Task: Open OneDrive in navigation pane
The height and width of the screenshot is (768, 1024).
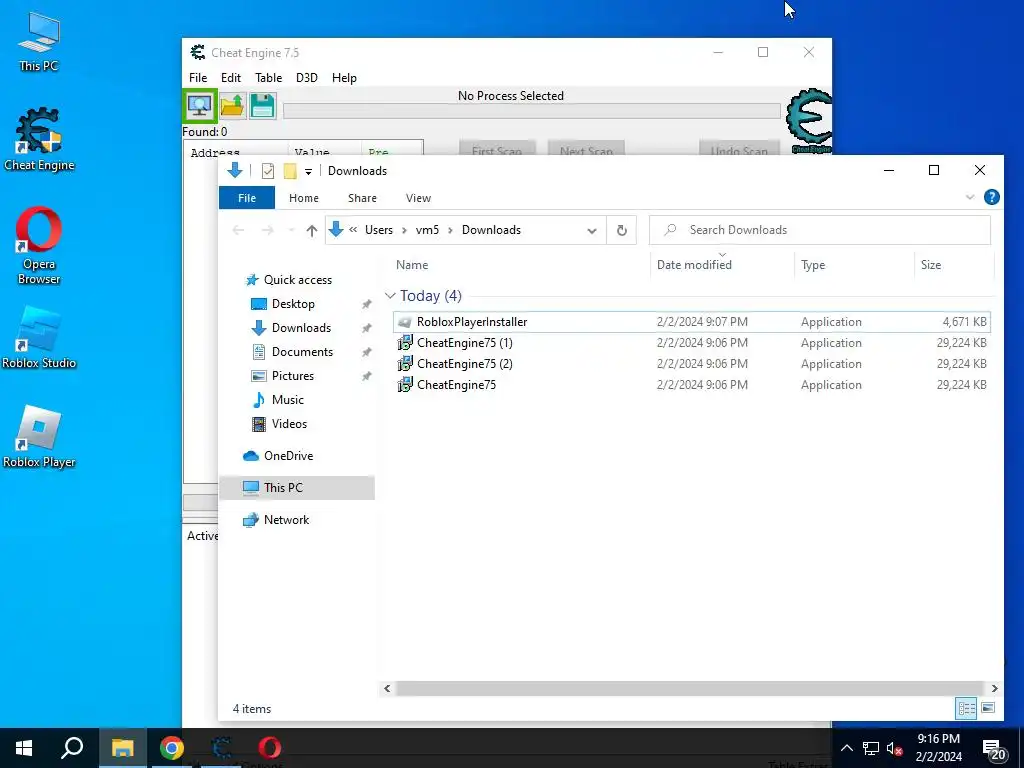Action: (288, 456)
